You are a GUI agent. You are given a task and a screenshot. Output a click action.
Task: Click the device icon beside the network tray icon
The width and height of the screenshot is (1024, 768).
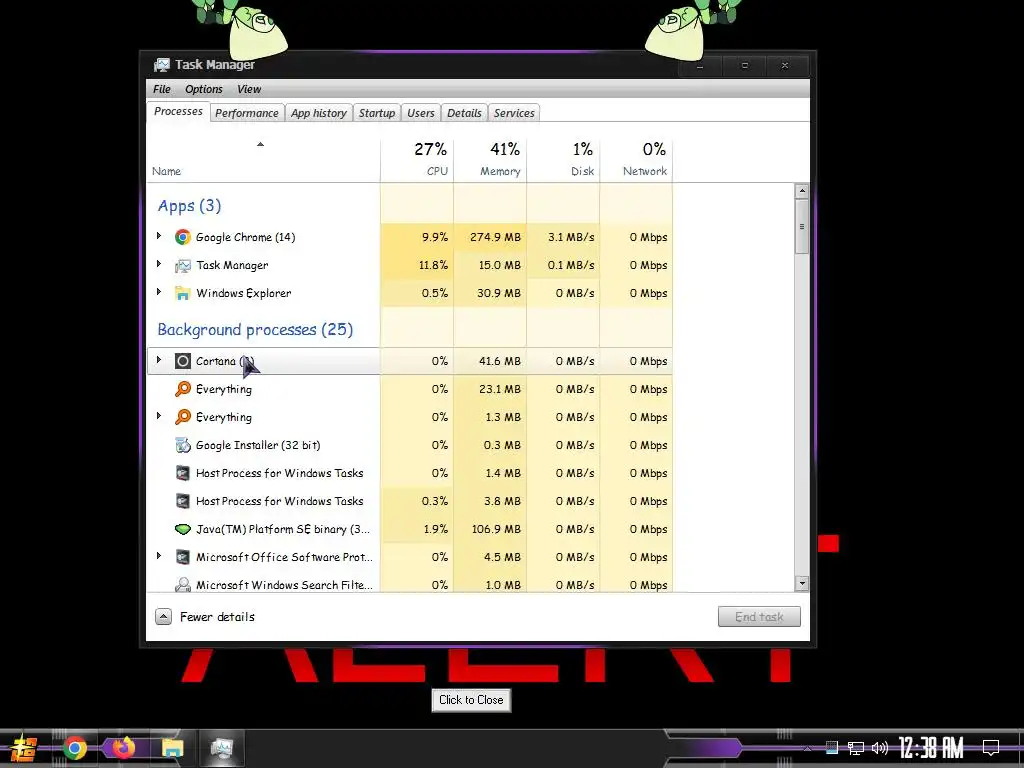831,748
